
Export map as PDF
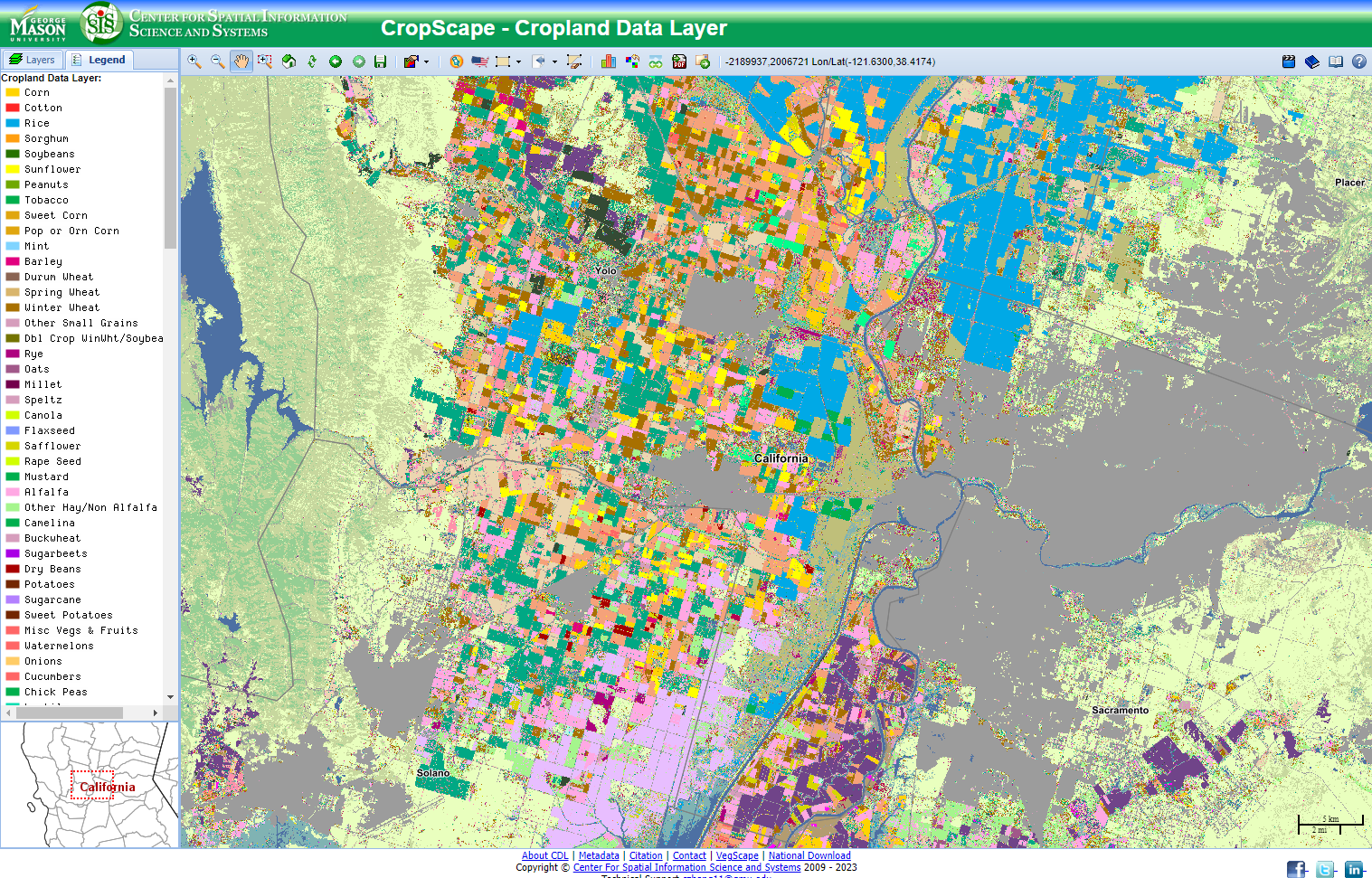[679, 61]
